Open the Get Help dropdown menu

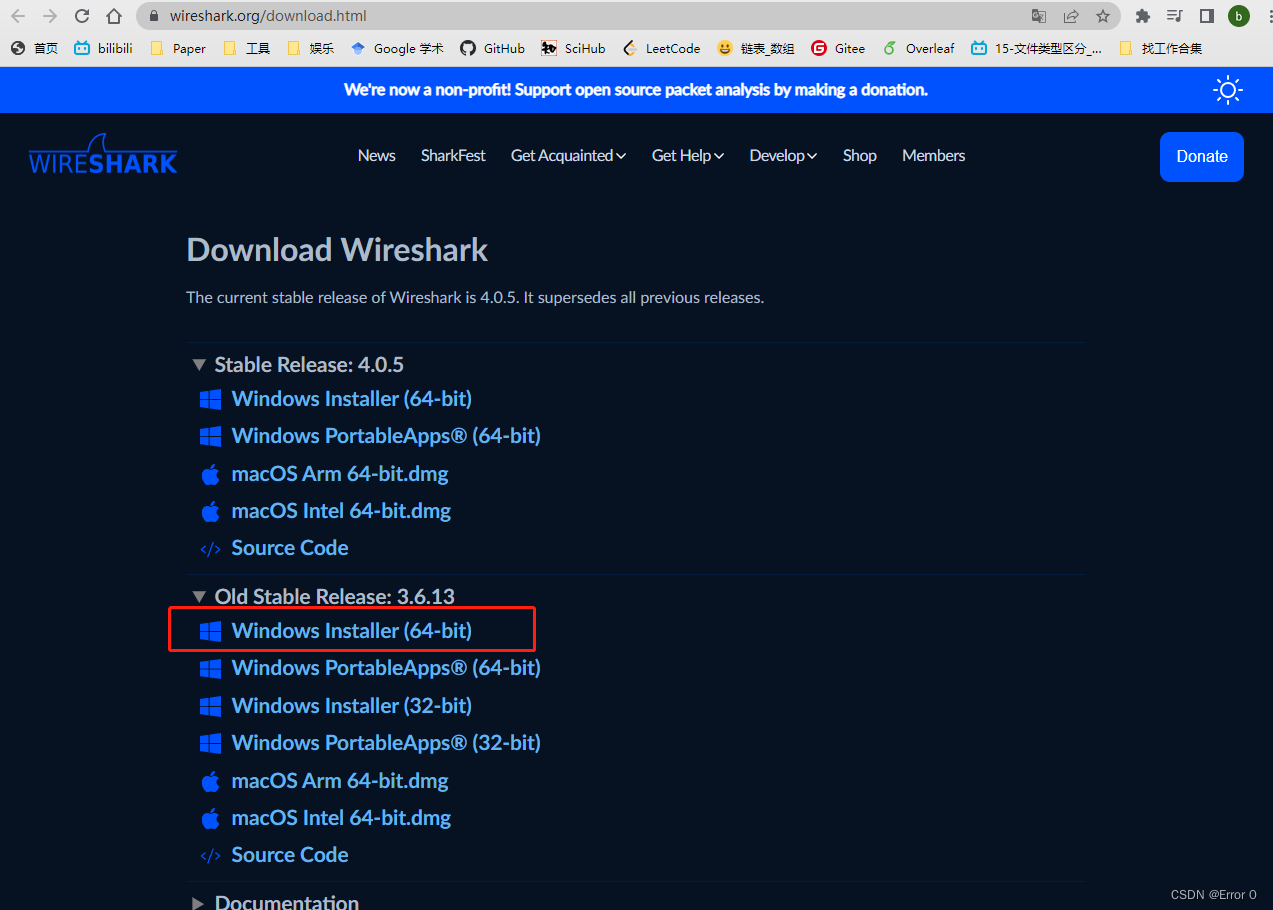(x=687, y=156)
